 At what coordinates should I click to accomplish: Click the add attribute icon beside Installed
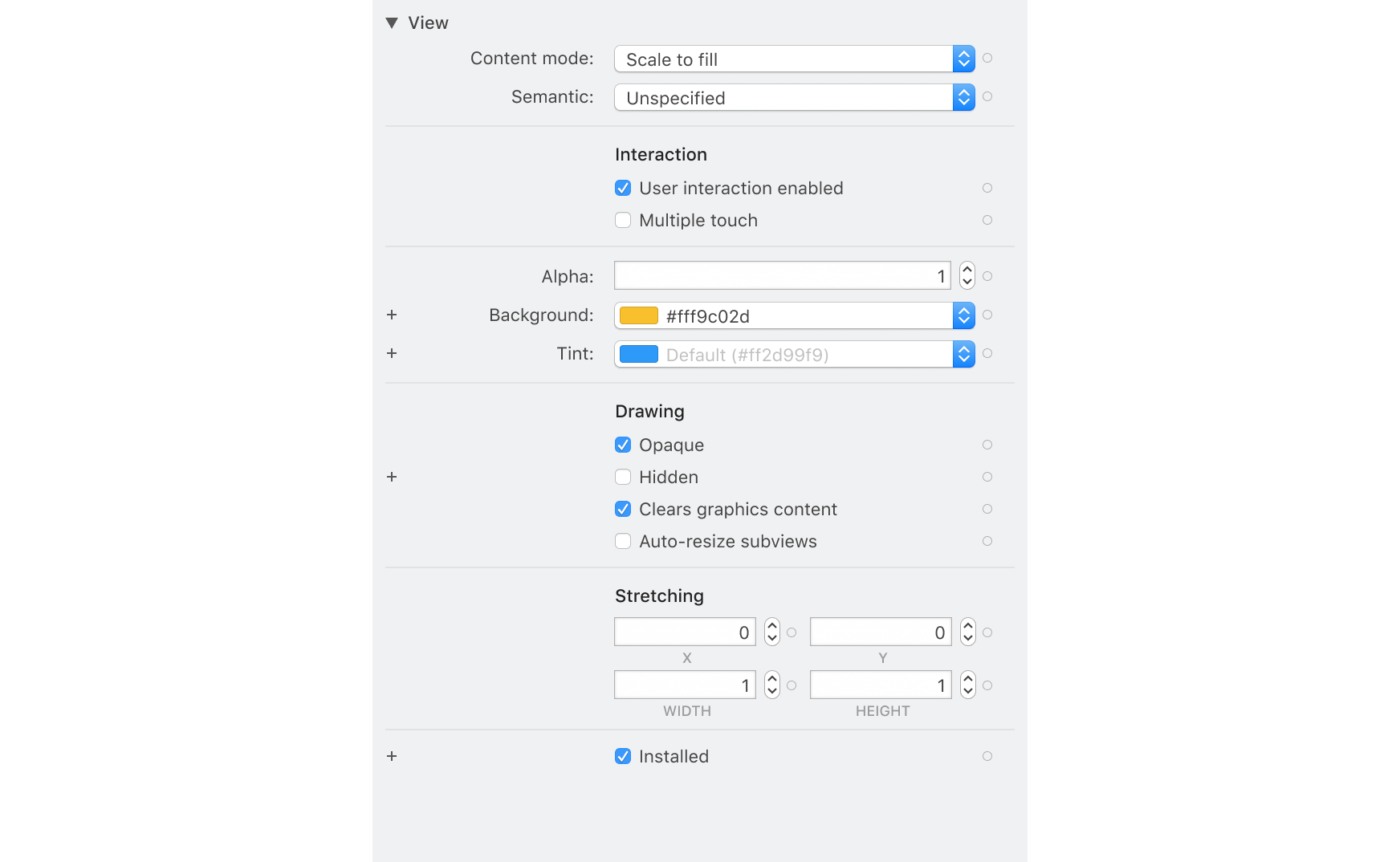coord(391,755)
